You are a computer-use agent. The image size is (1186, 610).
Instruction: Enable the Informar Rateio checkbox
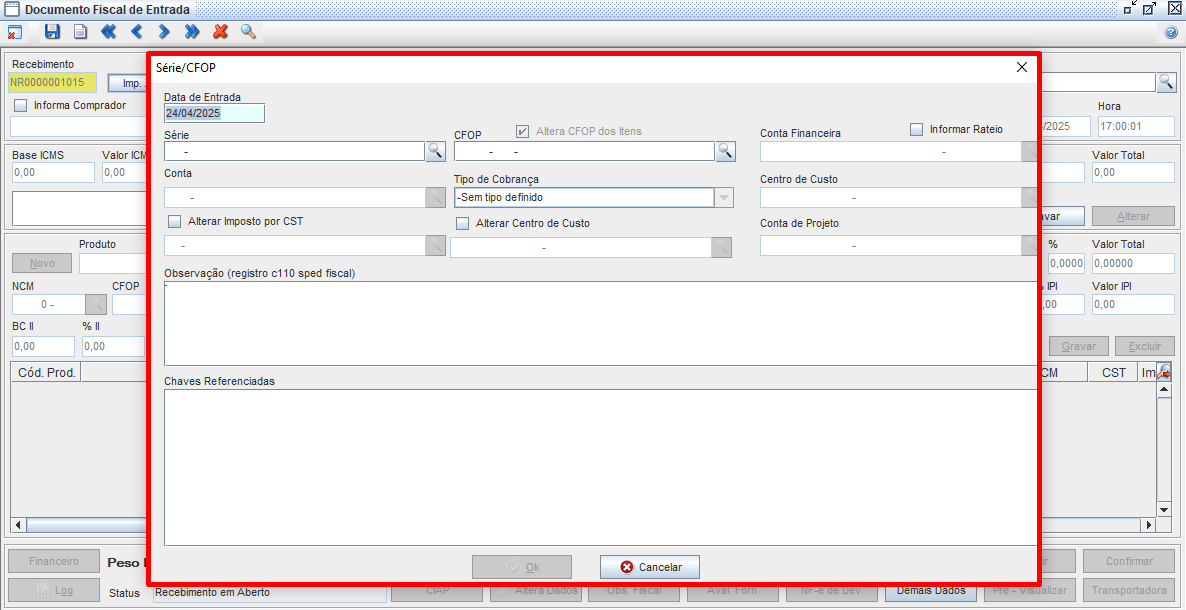tap(916, 129)
